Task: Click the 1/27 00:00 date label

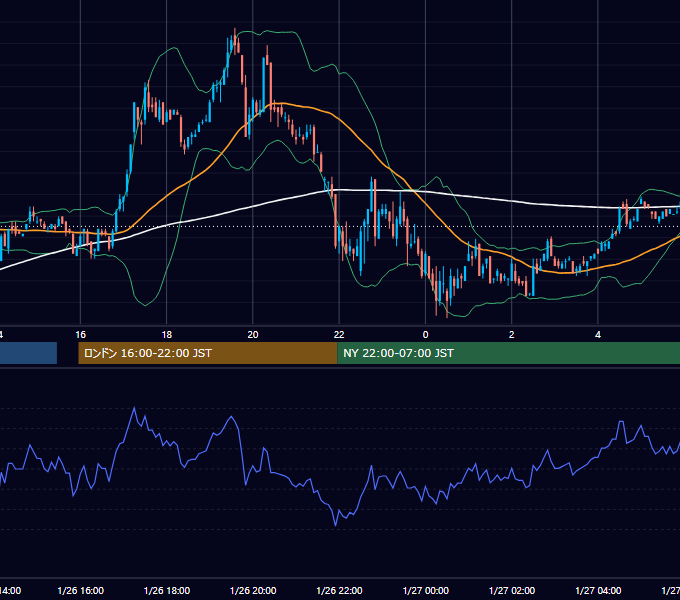Action: coord(426,590)
